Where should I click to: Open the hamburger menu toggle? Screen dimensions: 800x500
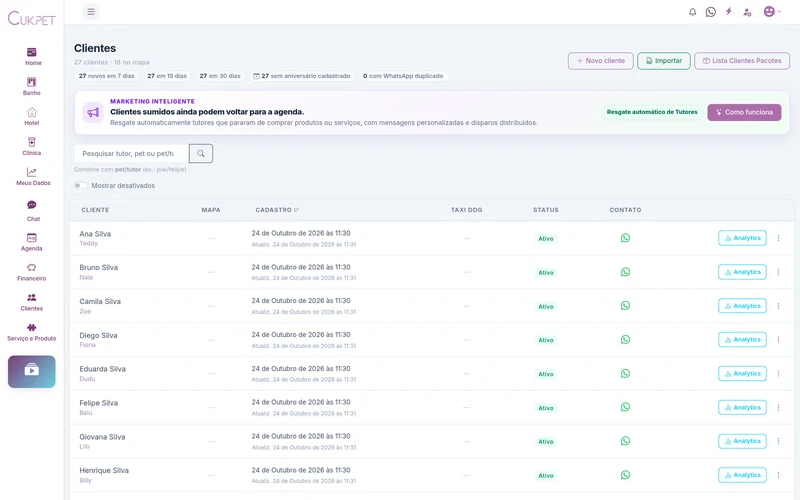91,12
